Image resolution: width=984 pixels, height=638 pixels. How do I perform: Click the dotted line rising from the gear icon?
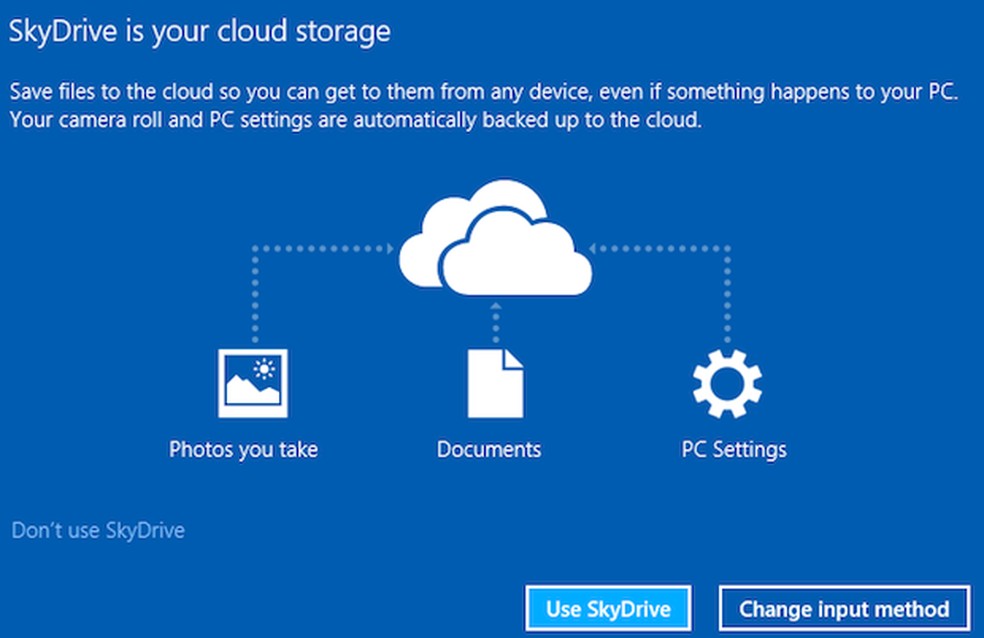727,295
